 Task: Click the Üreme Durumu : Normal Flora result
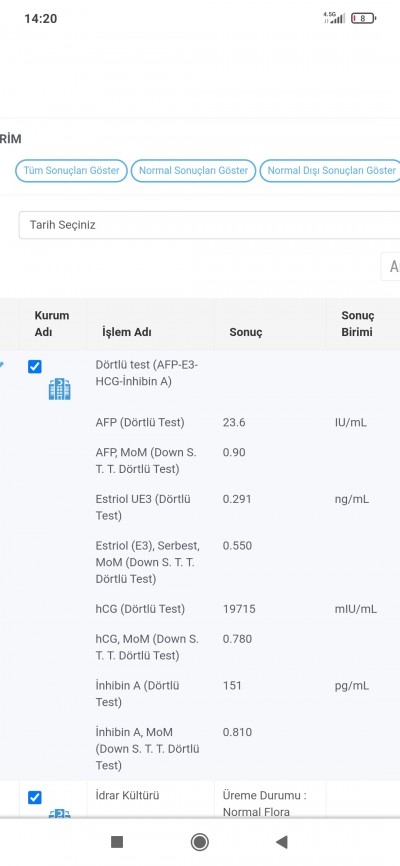coord(265,804)
